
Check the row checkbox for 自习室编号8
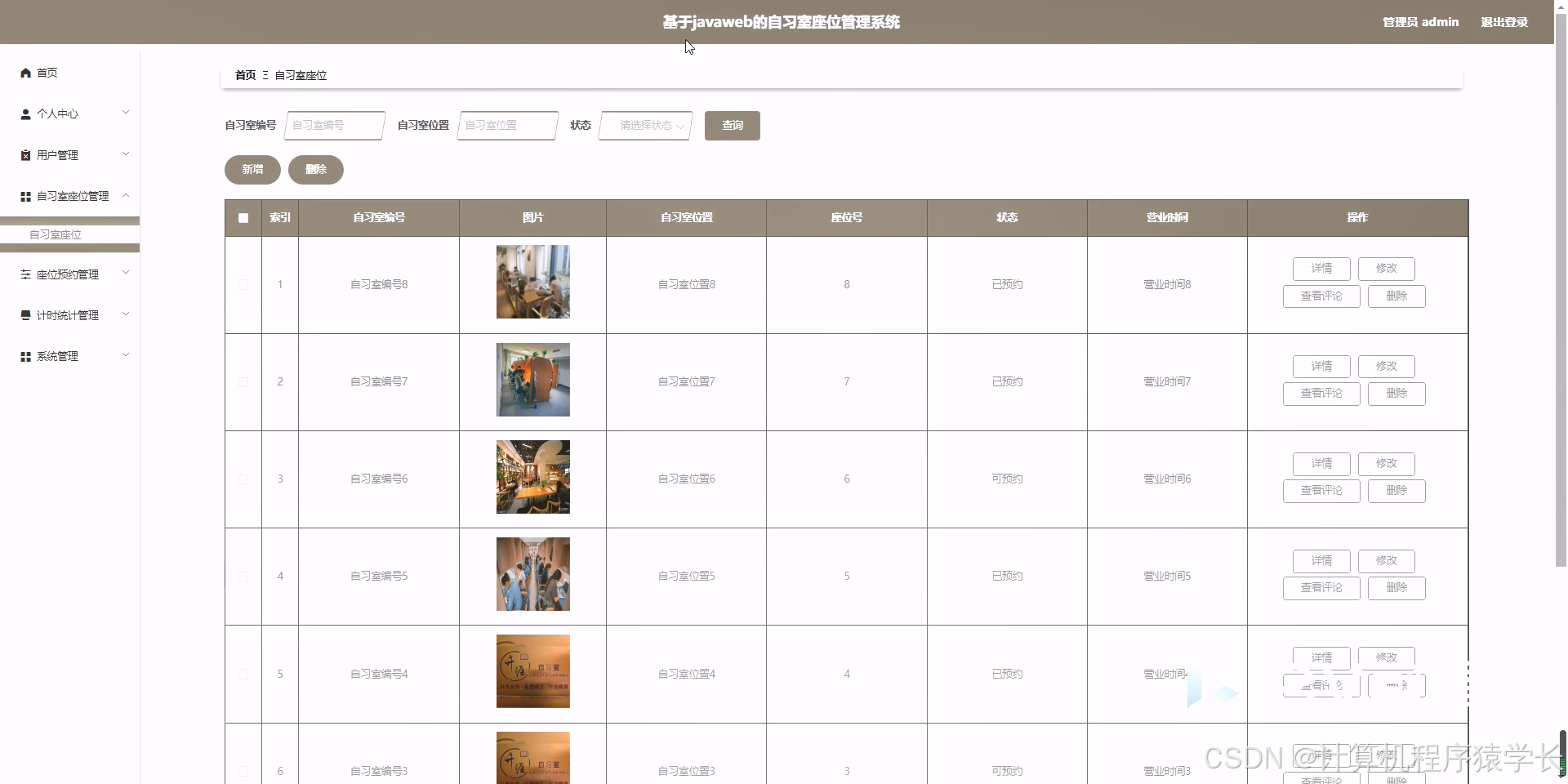coord(243,285)
